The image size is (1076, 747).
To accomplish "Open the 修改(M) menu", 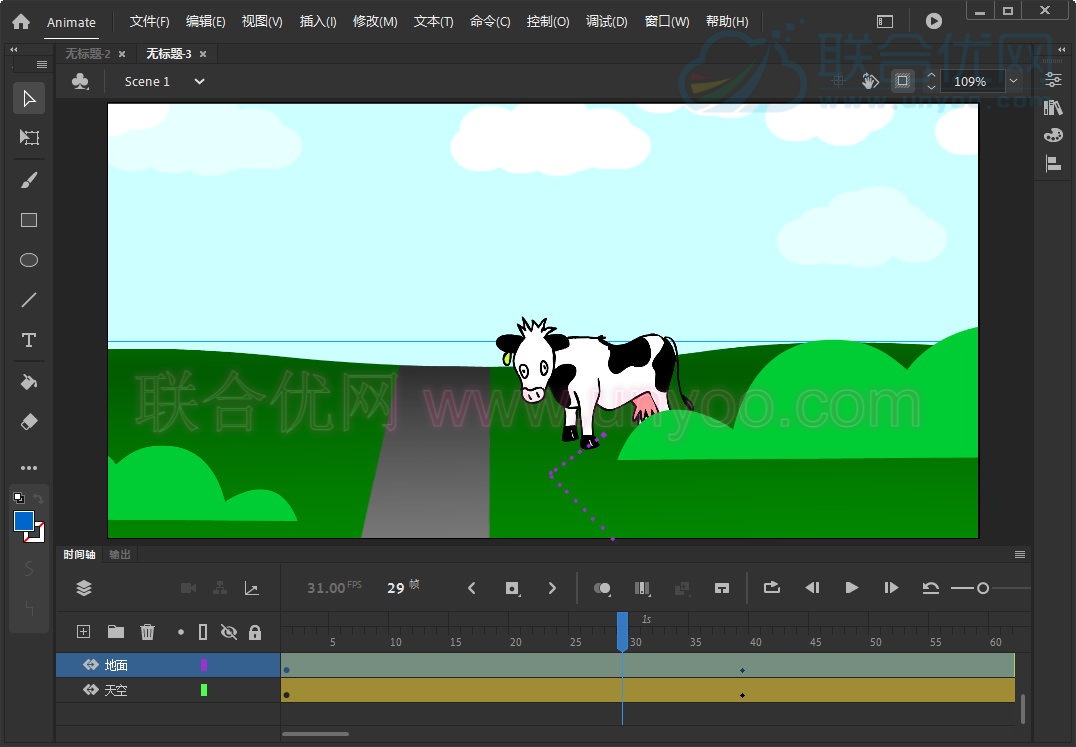I will 375,22.
